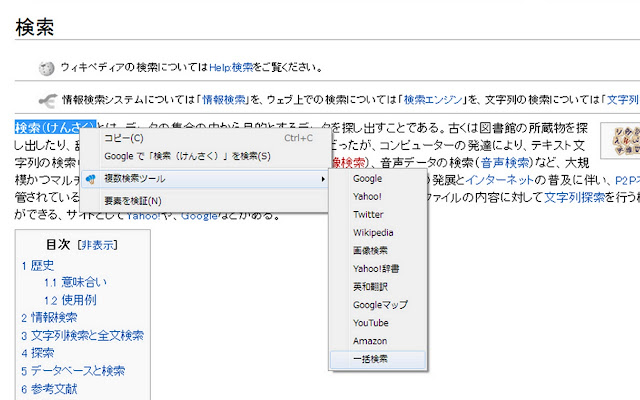This screenshot has height=400, width=640.
Task: Go to contents entry 6 参考文献
Action: pos(49,389)
